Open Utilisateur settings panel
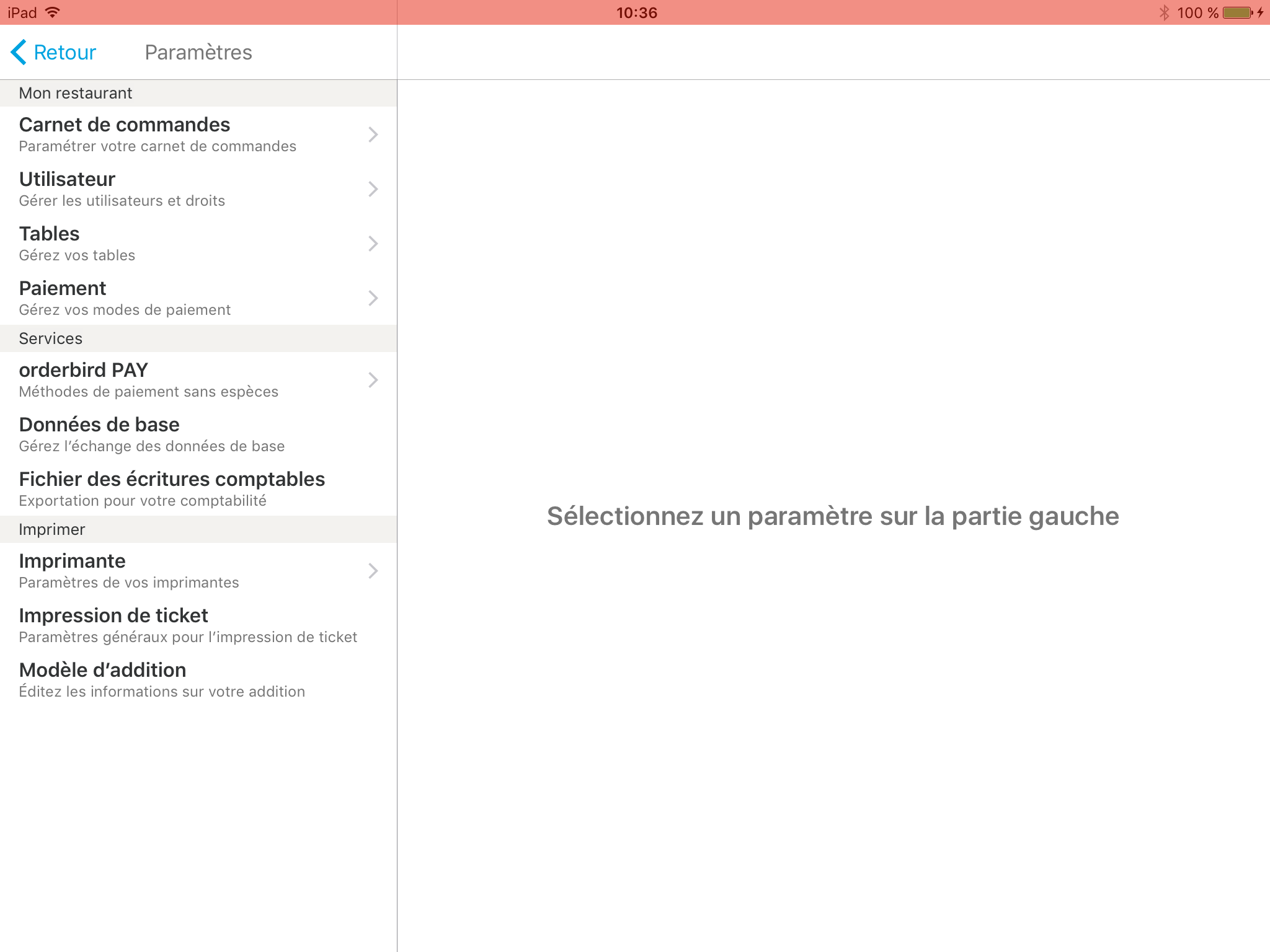 (197, 189)
